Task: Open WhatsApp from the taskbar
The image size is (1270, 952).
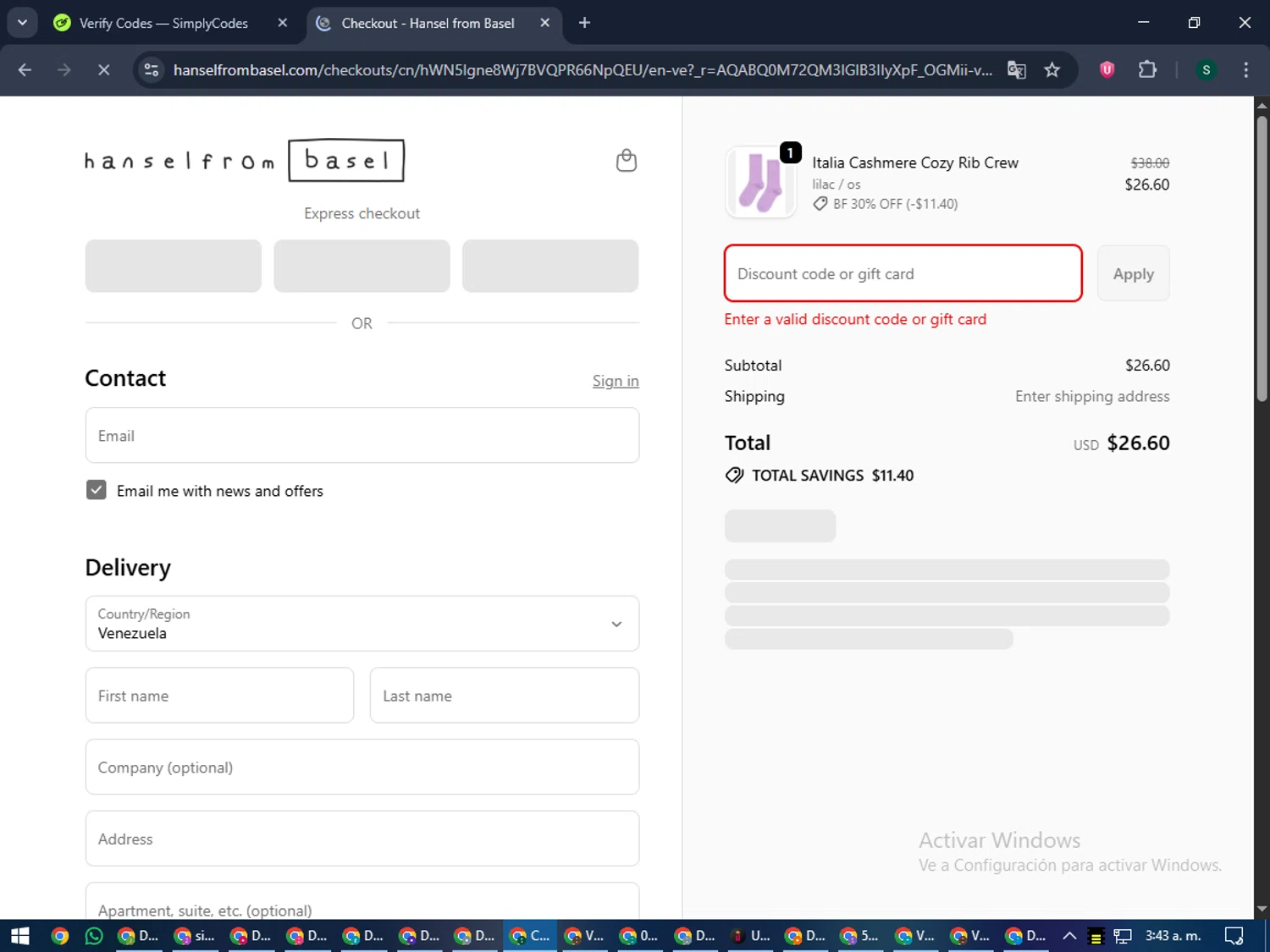Action: (94, 936)
